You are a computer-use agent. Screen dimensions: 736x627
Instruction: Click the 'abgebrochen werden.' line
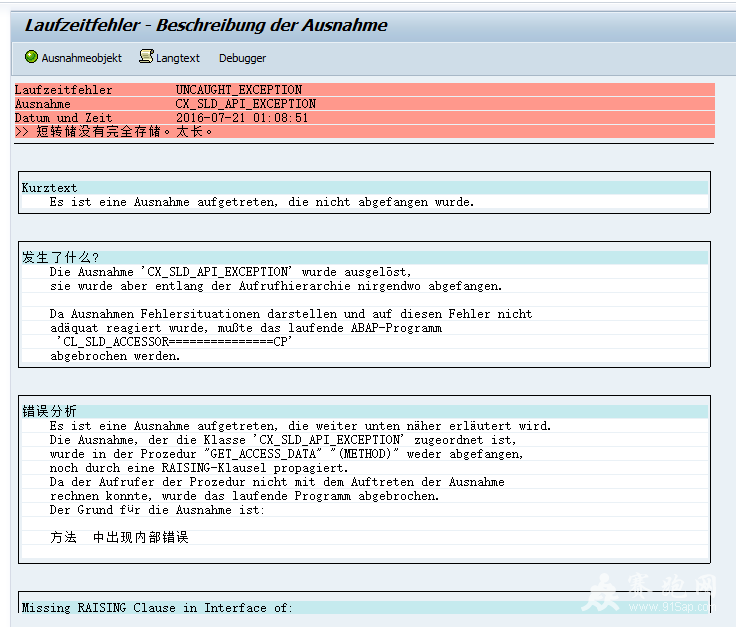click(x=115, y=356)
